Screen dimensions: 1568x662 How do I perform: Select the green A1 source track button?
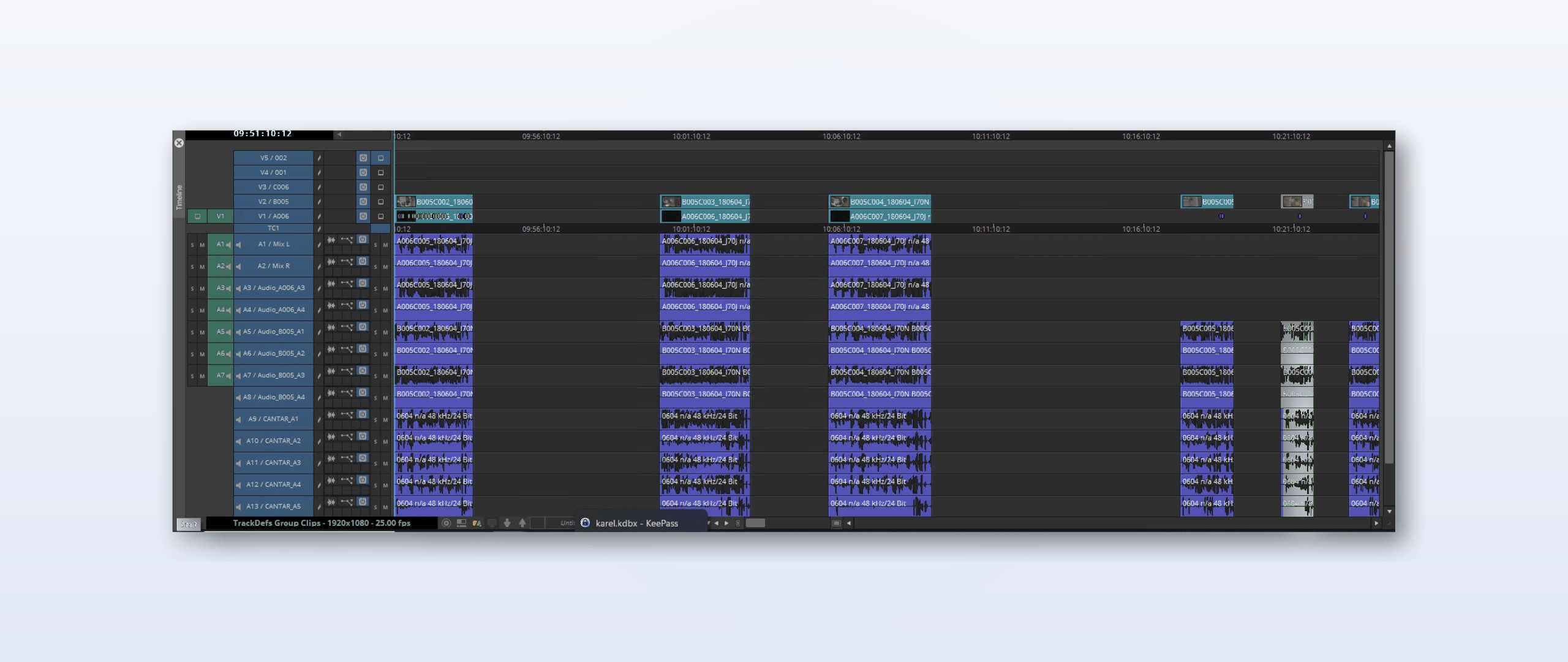coord(221,244)
